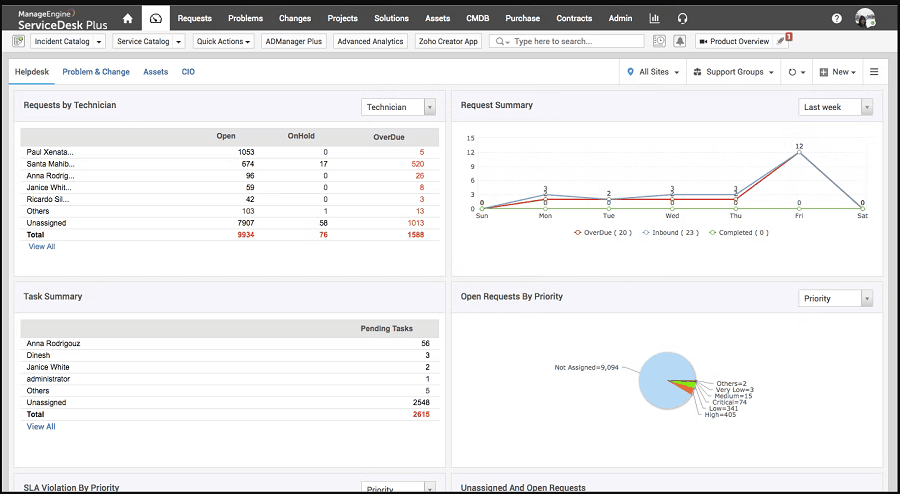The image size is (900, 494).
Task: Open the Last week period dropdown
Action: 836,107
